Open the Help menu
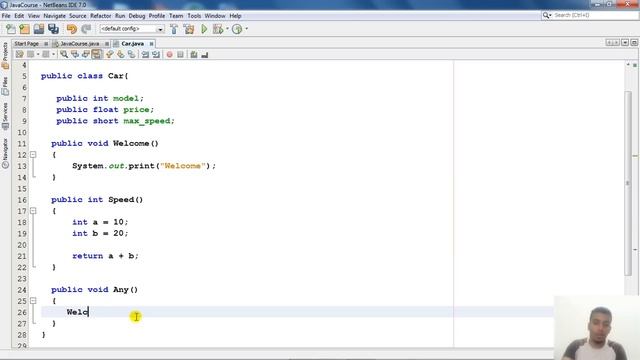The height and width of the screenshot is (360, 640). coord(235,16)
